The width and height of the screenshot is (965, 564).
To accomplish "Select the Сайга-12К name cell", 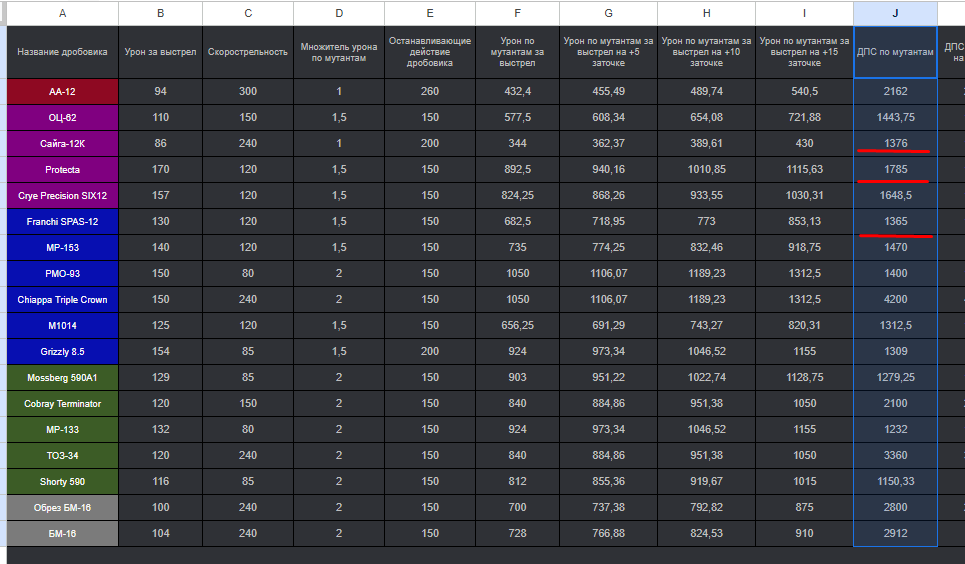I will click(62, 143).
